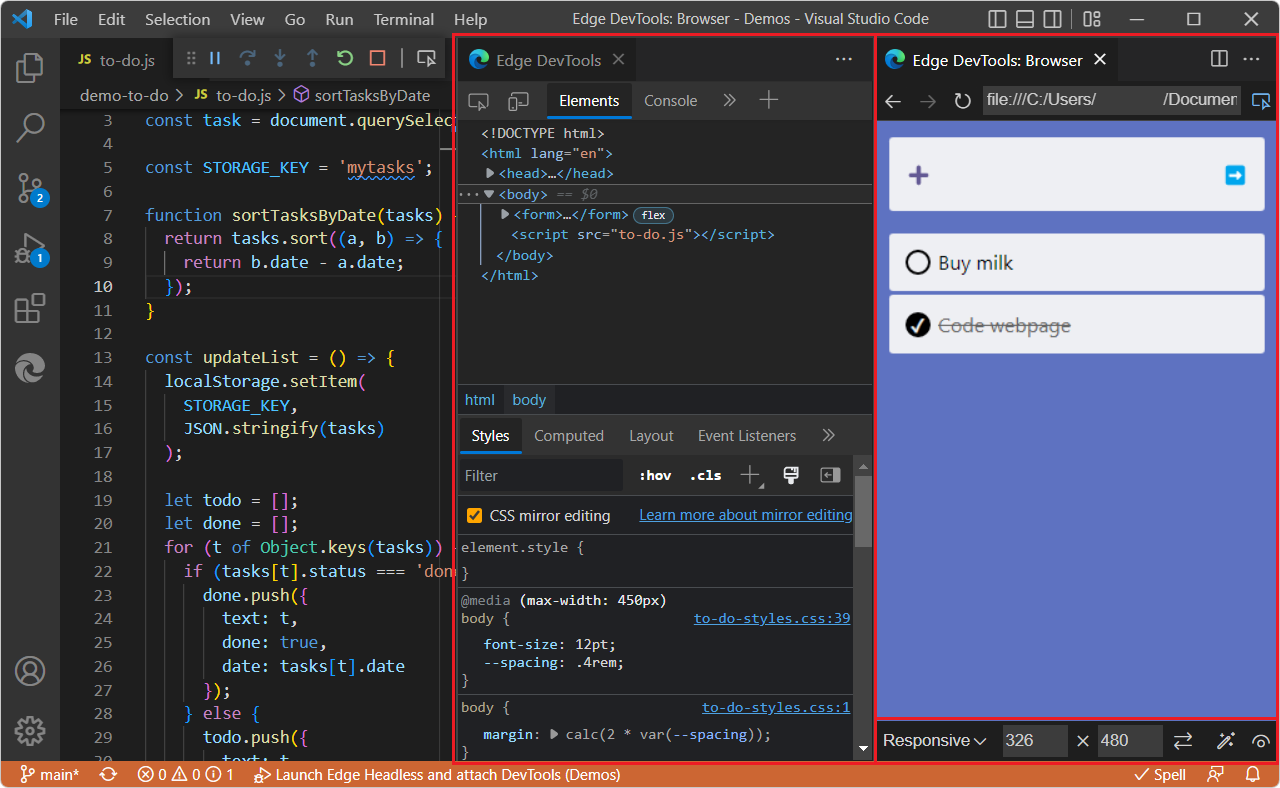Viewport: 1280px width, 788px height.
Task: Open the File menu
Action: [x=65, y=19]
